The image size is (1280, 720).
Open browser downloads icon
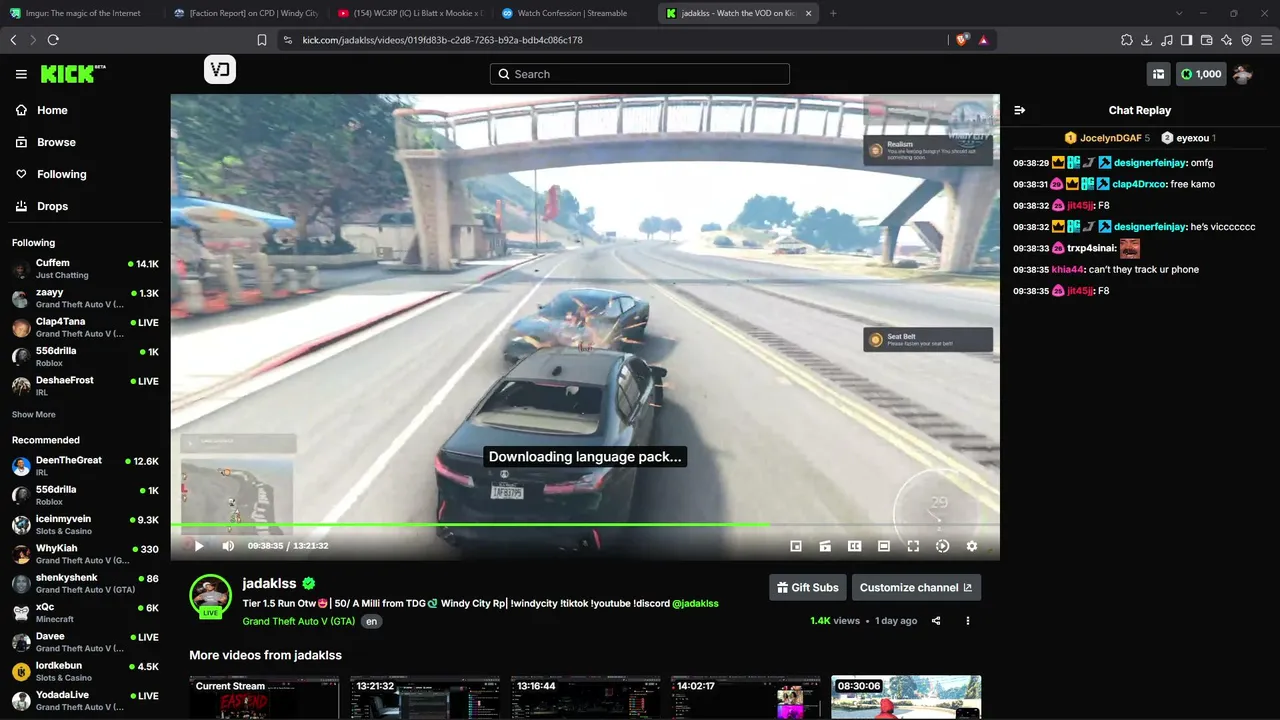point(1147,40)
